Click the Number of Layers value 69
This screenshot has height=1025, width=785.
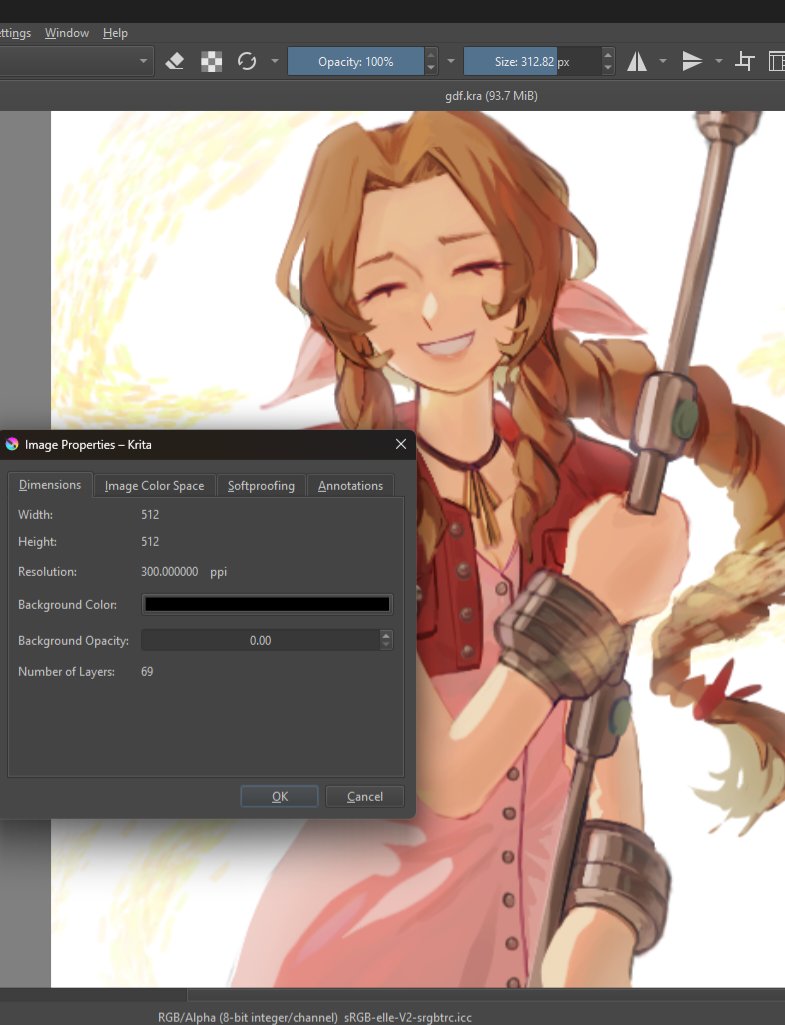pos(147,671)
